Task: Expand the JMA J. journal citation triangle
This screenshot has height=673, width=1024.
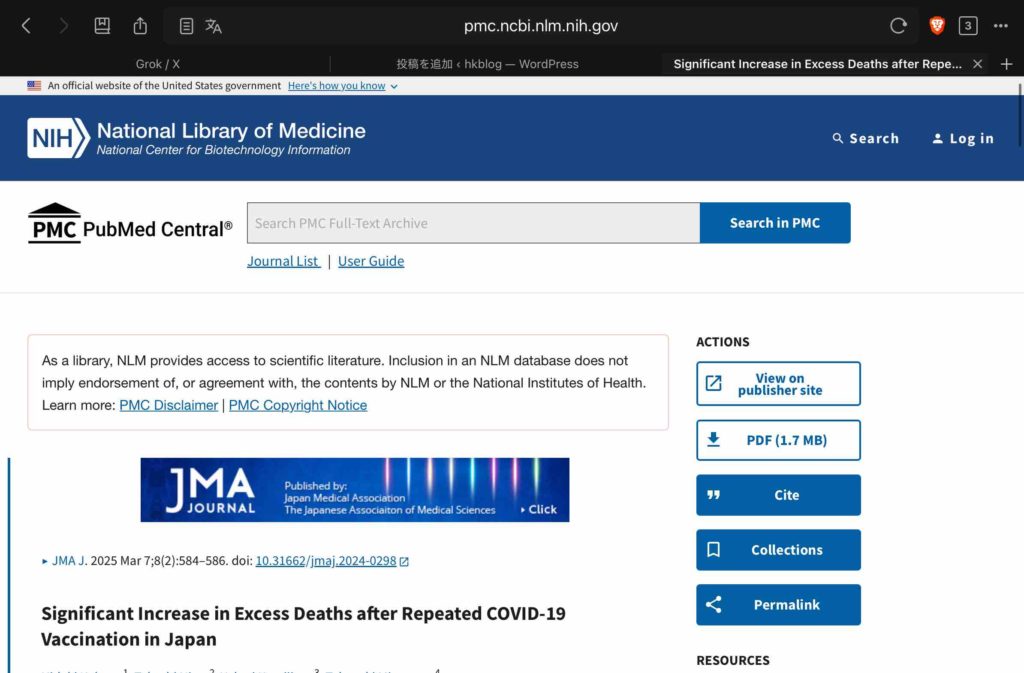Action: [x=45, y=562]
